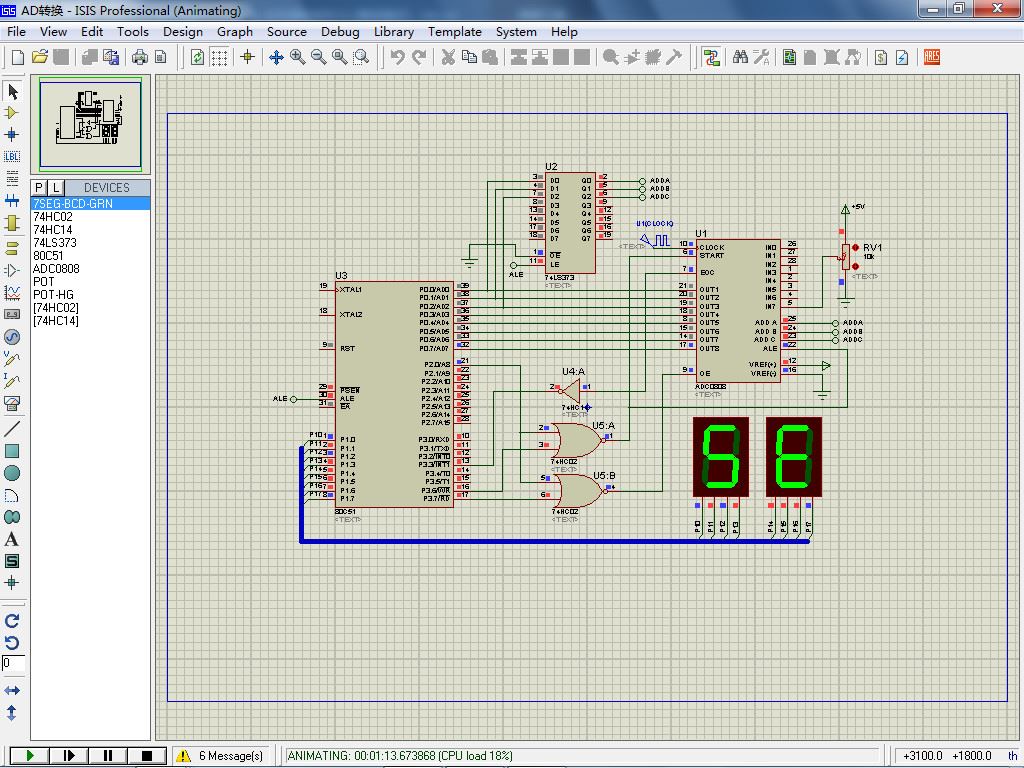Open the 6 Message(s) log

221,756
